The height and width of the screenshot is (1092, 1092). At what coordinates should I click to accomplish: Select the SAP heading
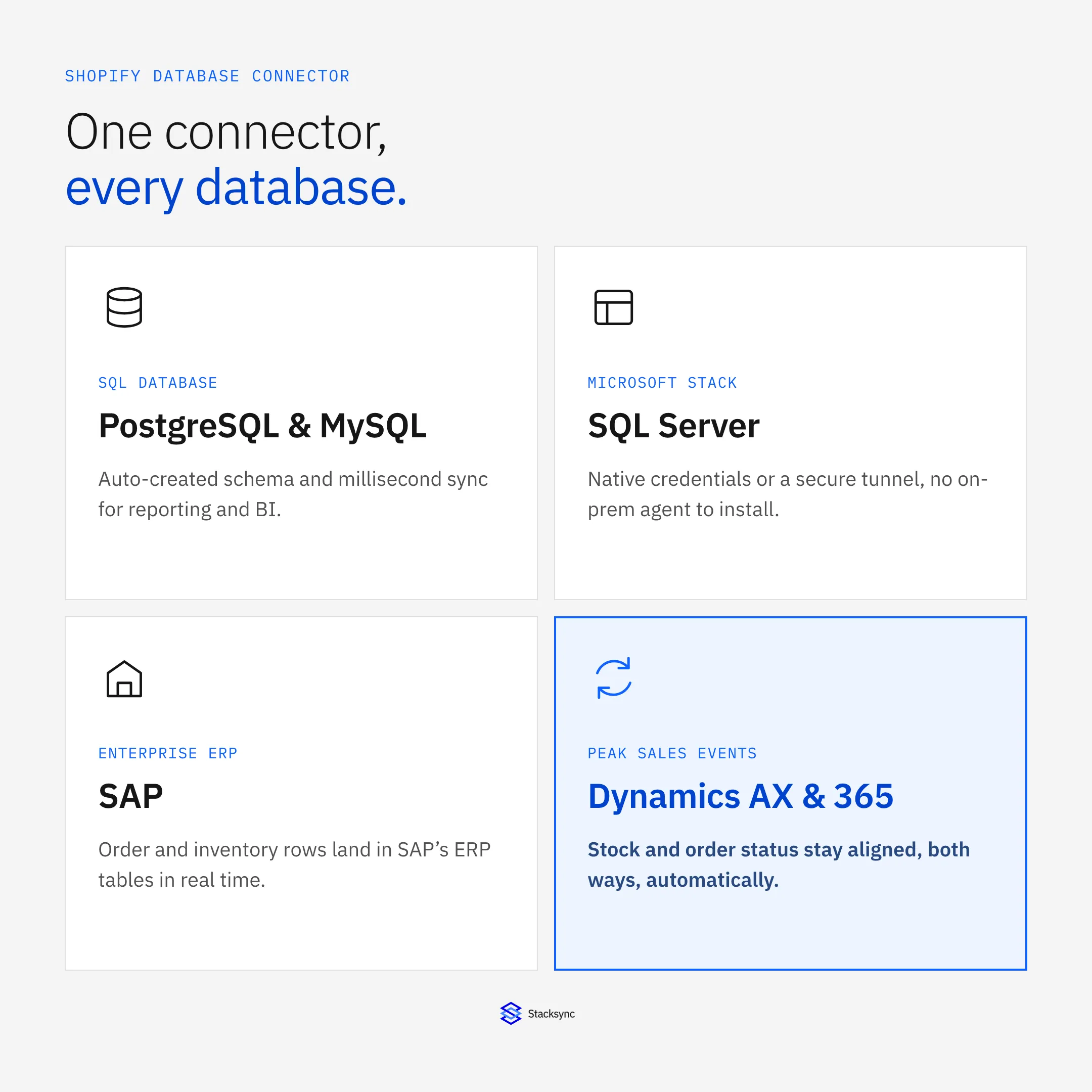pos(130,796)
